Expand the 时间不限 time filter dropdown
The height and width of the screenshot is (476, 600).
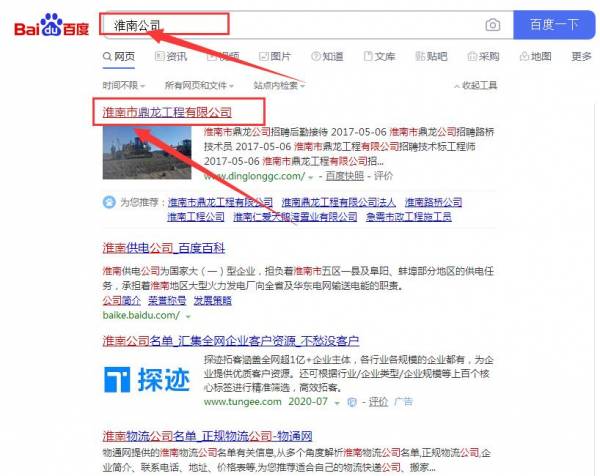[124, 85]
